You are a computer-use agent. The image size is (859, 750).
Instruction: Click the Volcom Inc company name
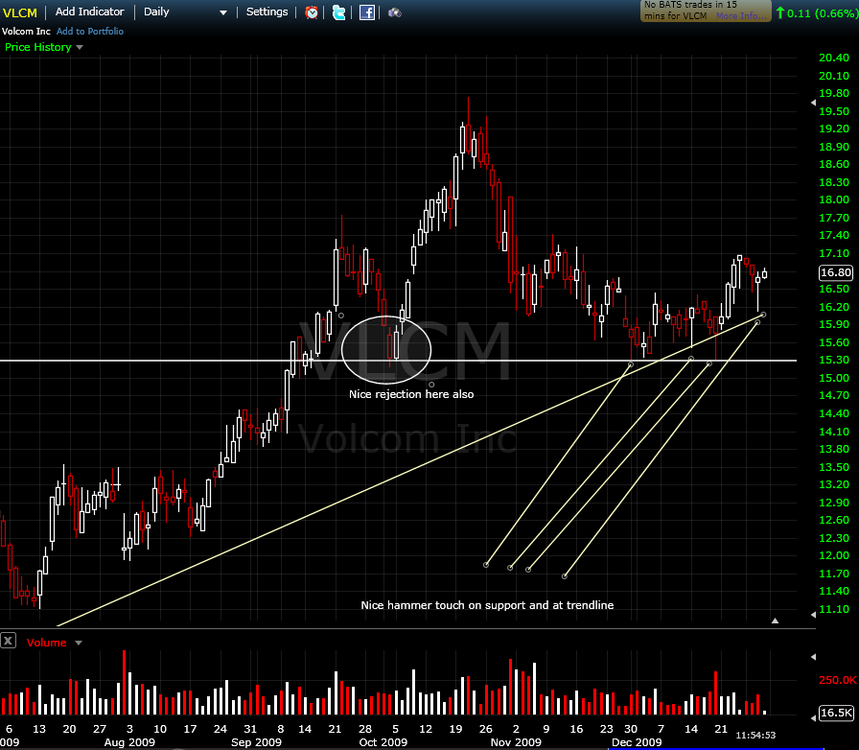pyautogui.click(x=26, y=31)
